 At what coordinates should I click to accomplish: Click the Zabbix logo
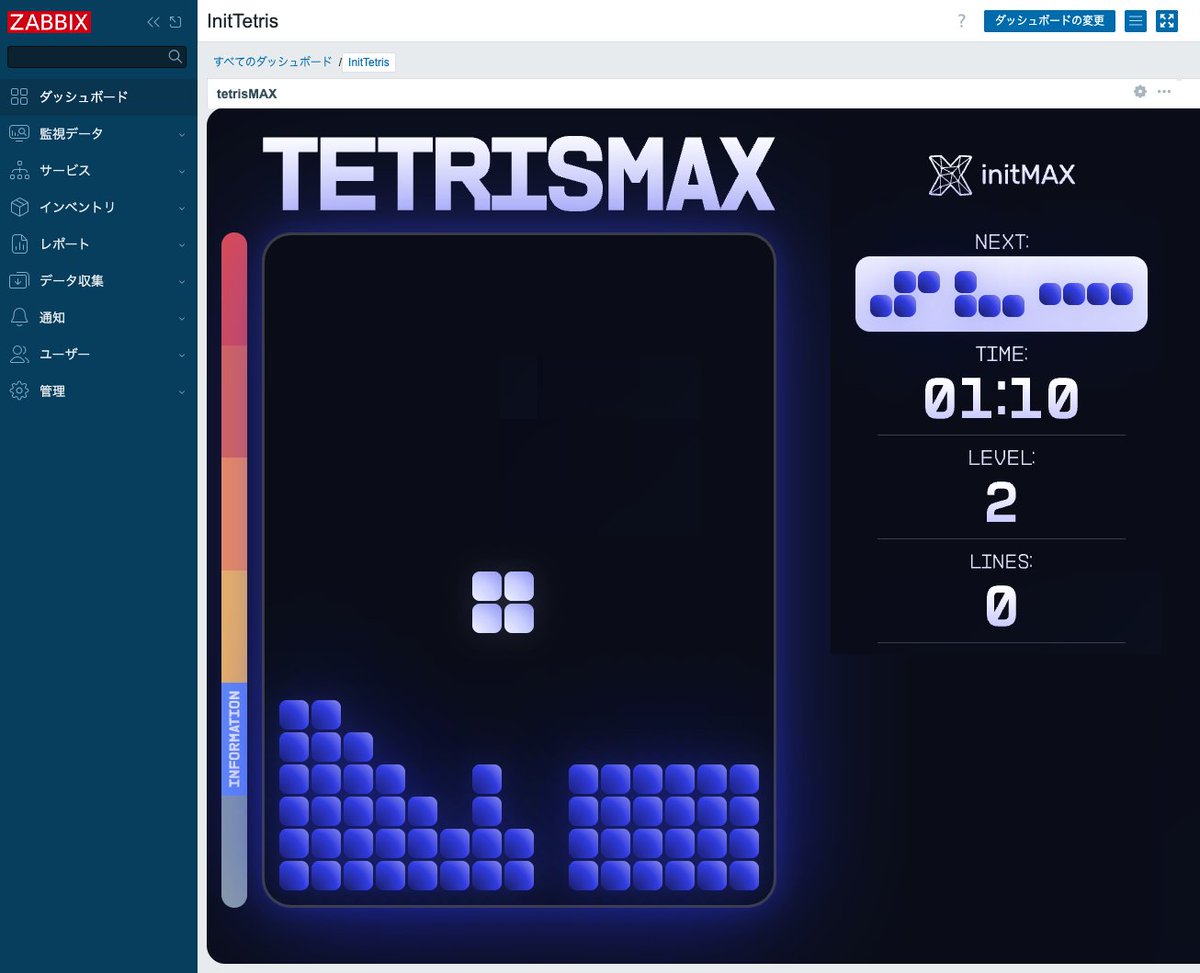pyautogui.click(x=50, y=22)
